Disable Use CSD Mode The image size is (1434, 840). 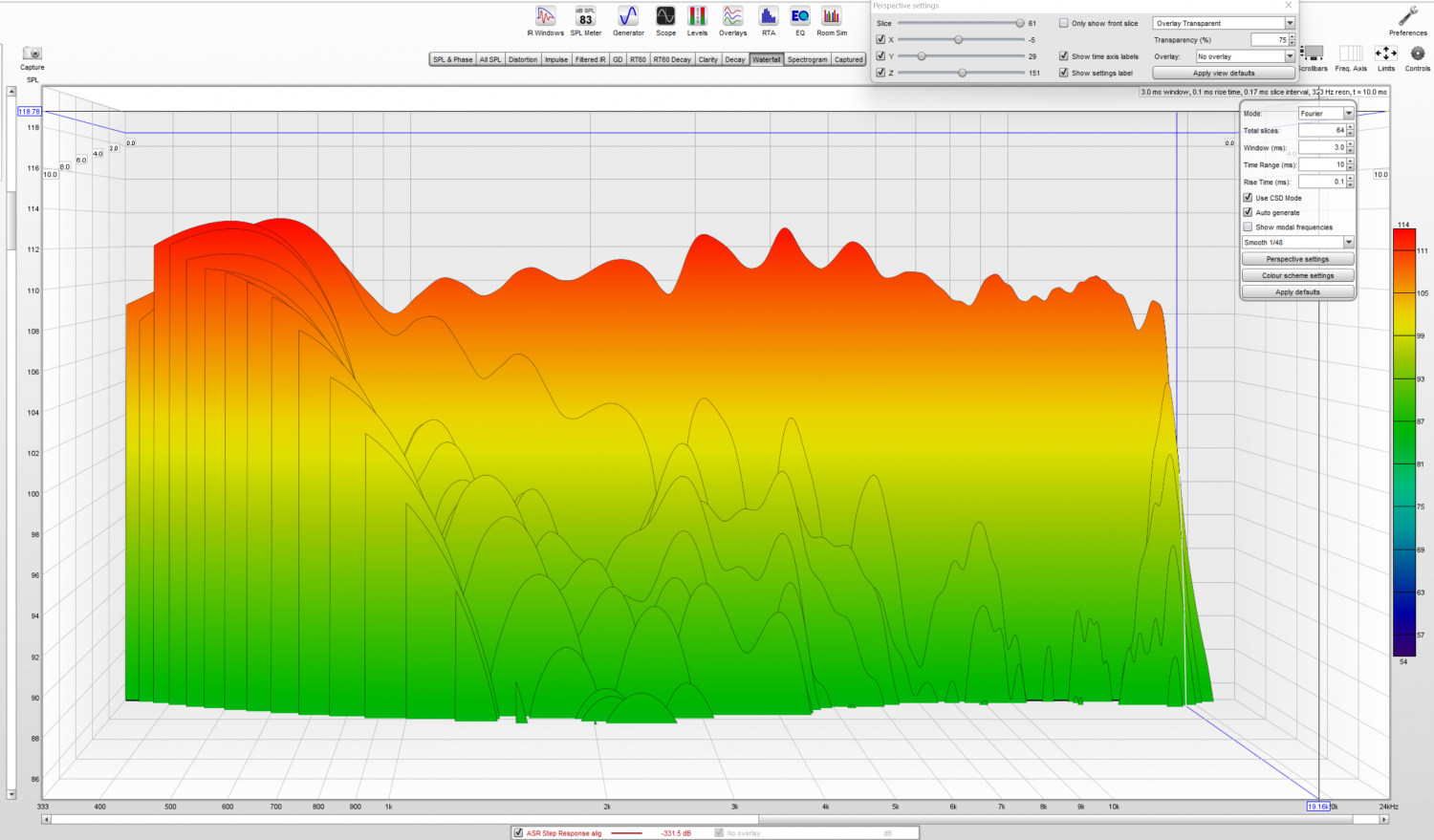(1248, 198)
